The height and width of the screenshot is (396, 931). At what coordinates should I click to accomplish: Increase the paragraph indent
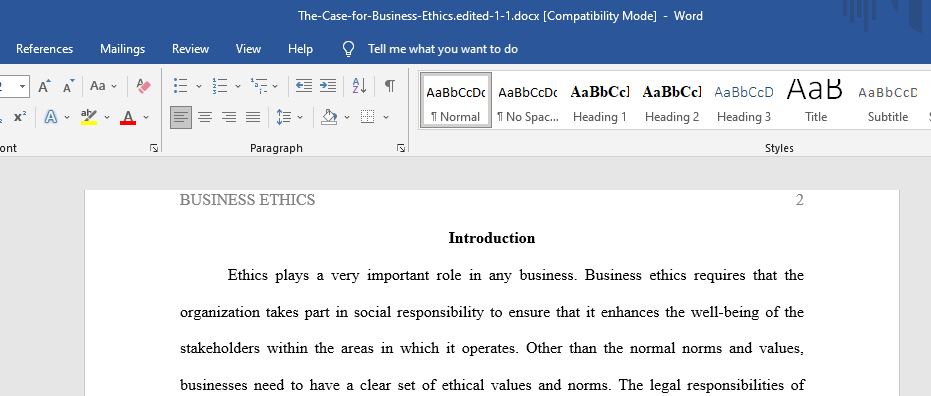(x=328, y=86)
